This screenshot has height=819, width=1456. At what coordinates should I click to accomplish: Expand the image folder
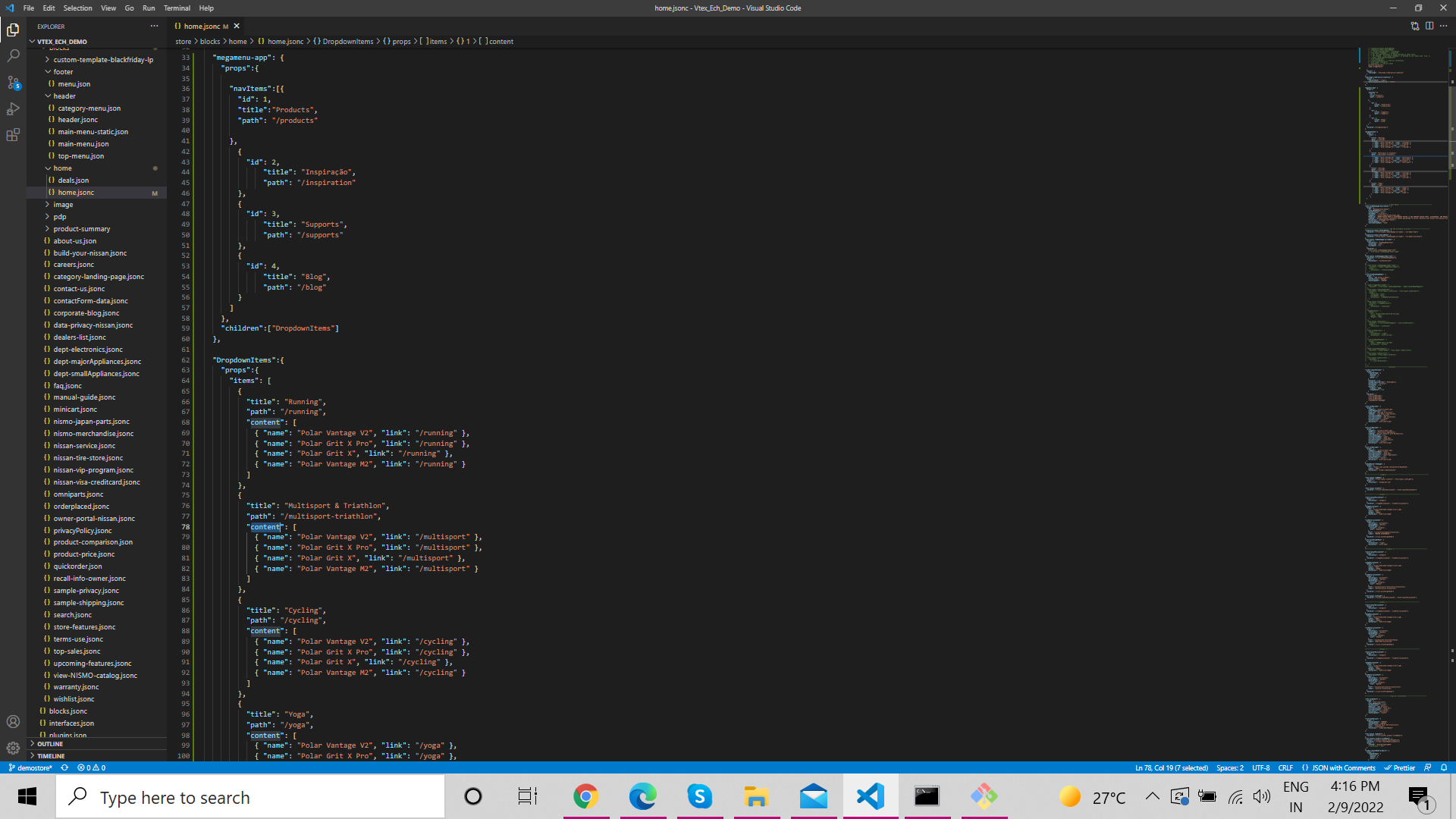coord(63,205)
